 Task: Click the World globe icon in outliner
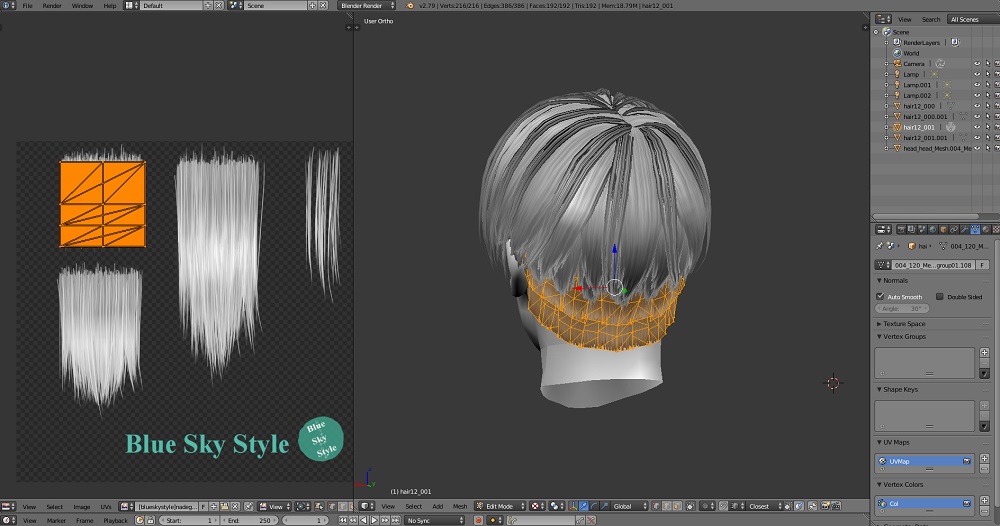click(x=897, y=53)
